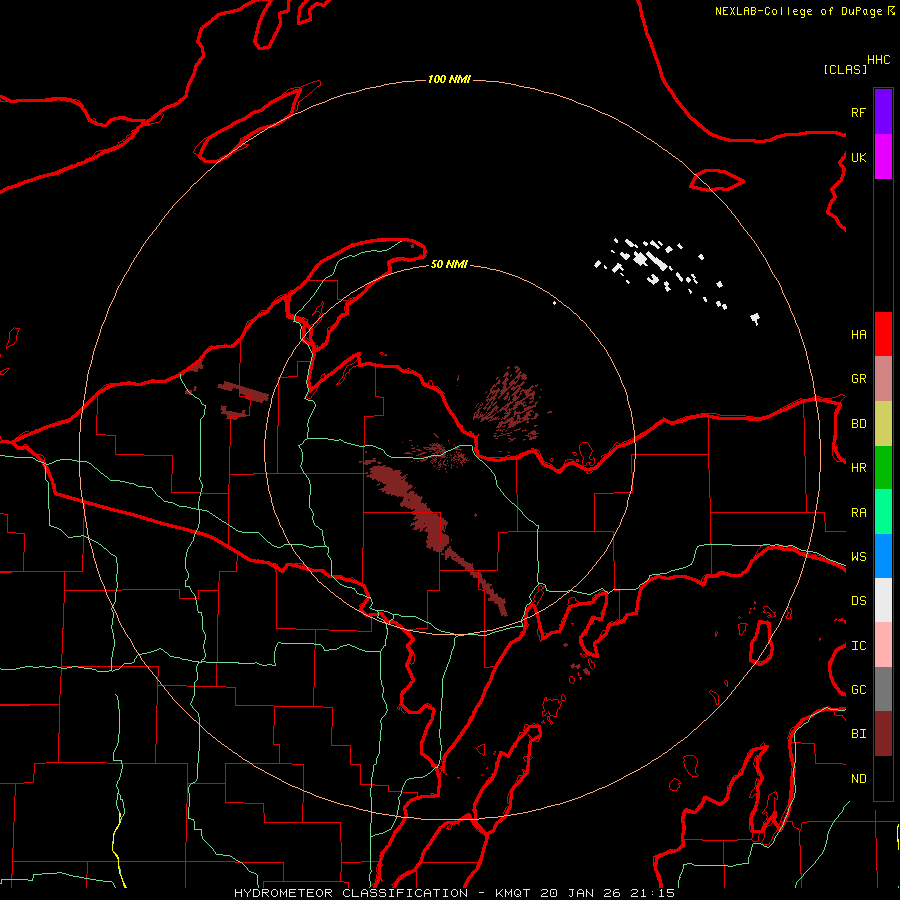Image resolution: width=900 pixels, height=900 pixels.
Task: Click the purple RF color swatch in legend
Action: coord(883,112)
